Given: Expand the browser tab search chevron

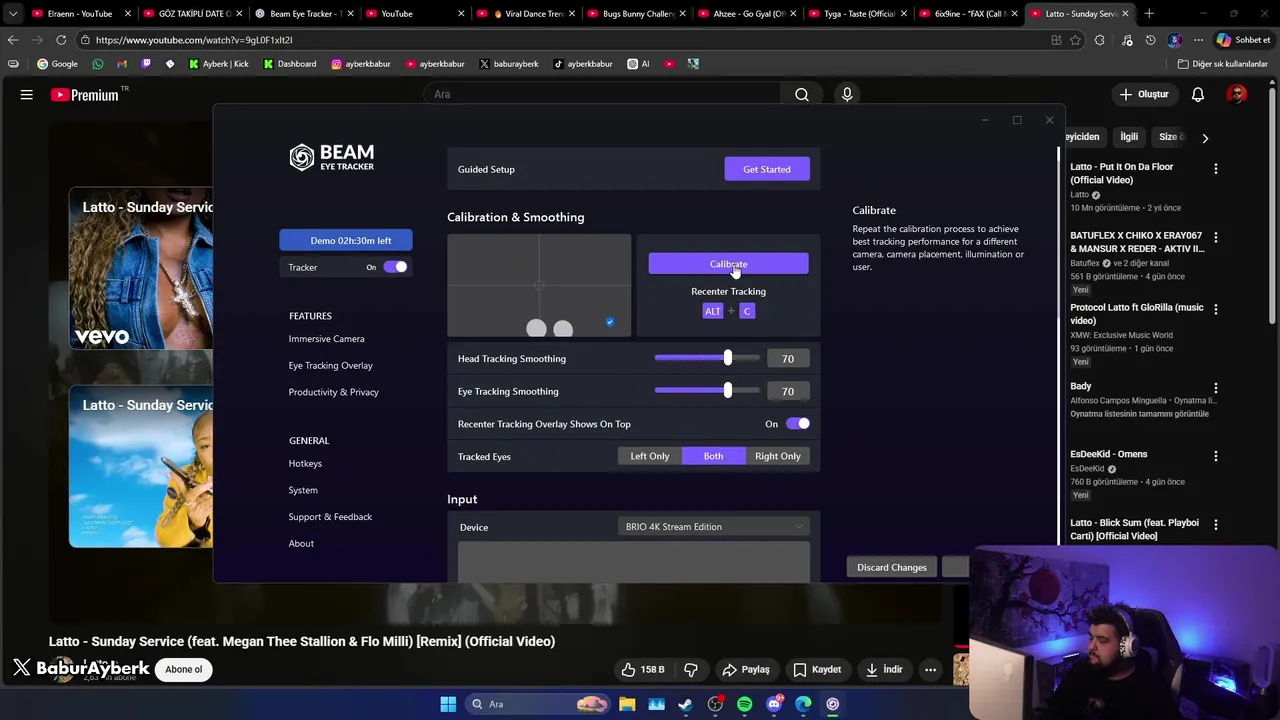Looking at the screenshot, I should 13,14.
